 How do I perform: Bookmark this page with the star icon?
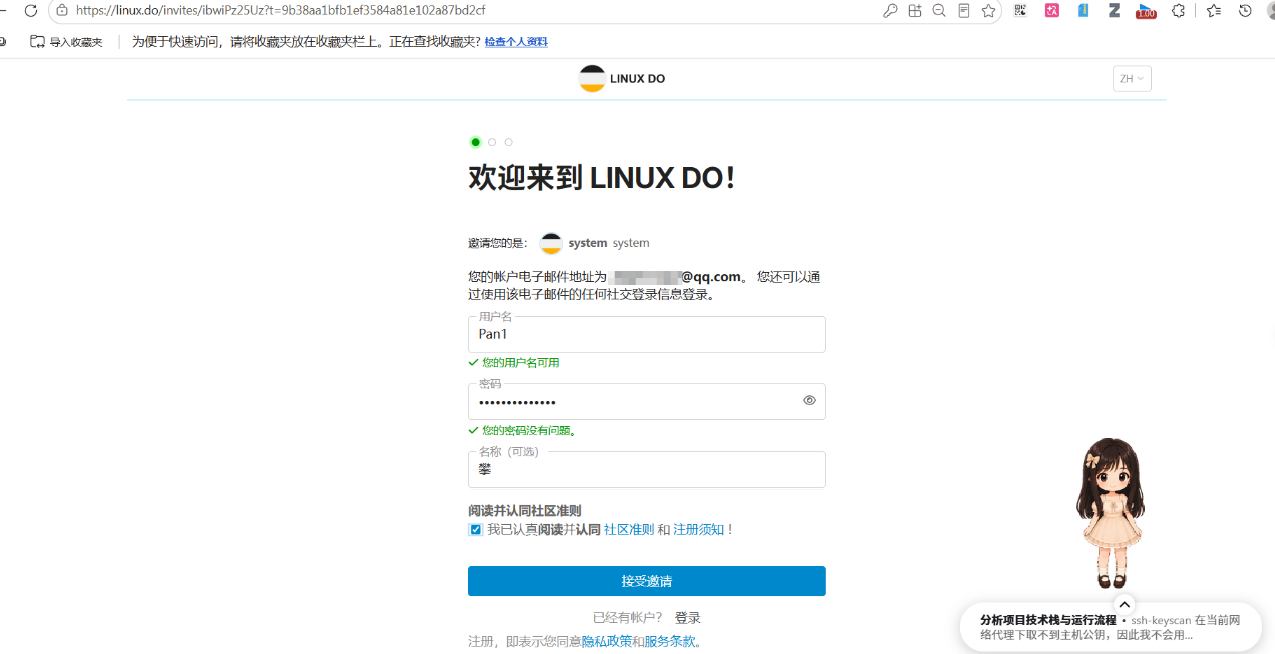click(988, 11)
